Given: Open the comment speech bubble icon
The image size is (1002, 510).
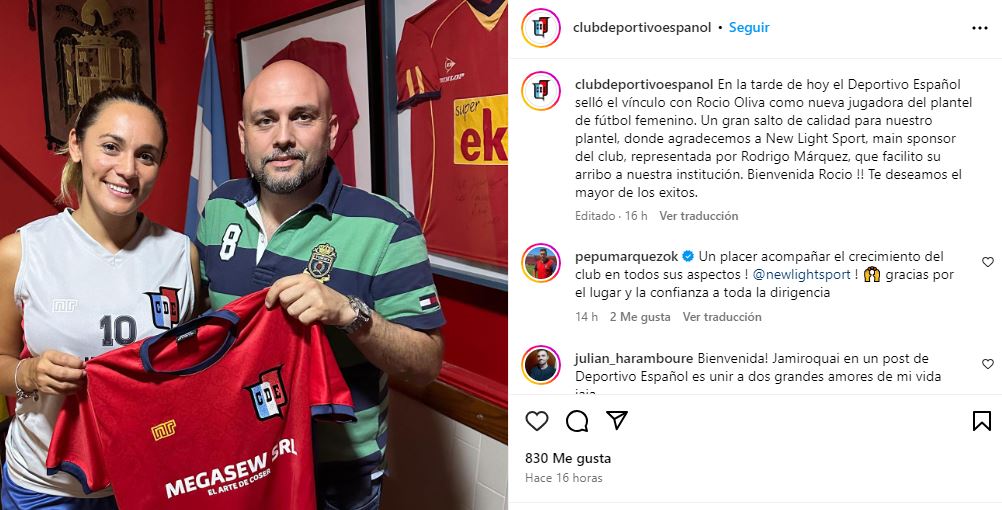Looking at the screenshot, I should (577, 421).
